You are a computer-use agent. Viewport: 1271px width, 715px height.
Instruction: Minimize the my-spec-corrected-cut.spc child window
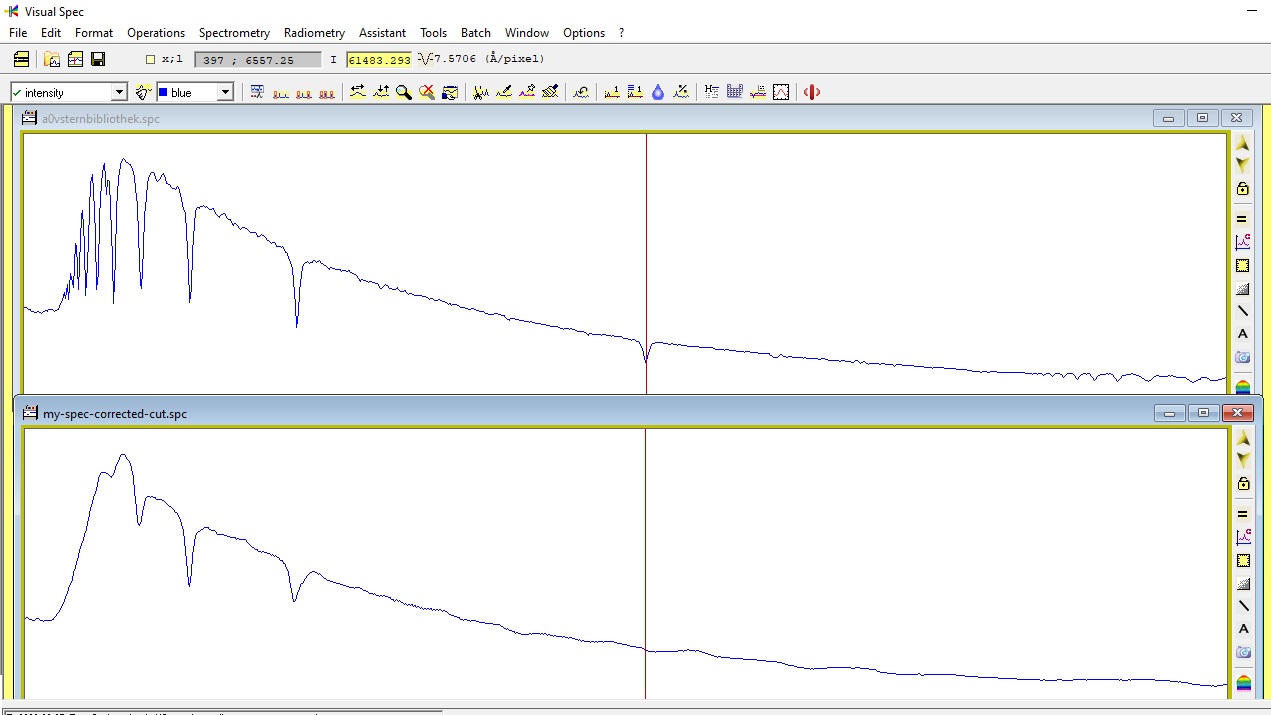click(x=1169, y=413)
